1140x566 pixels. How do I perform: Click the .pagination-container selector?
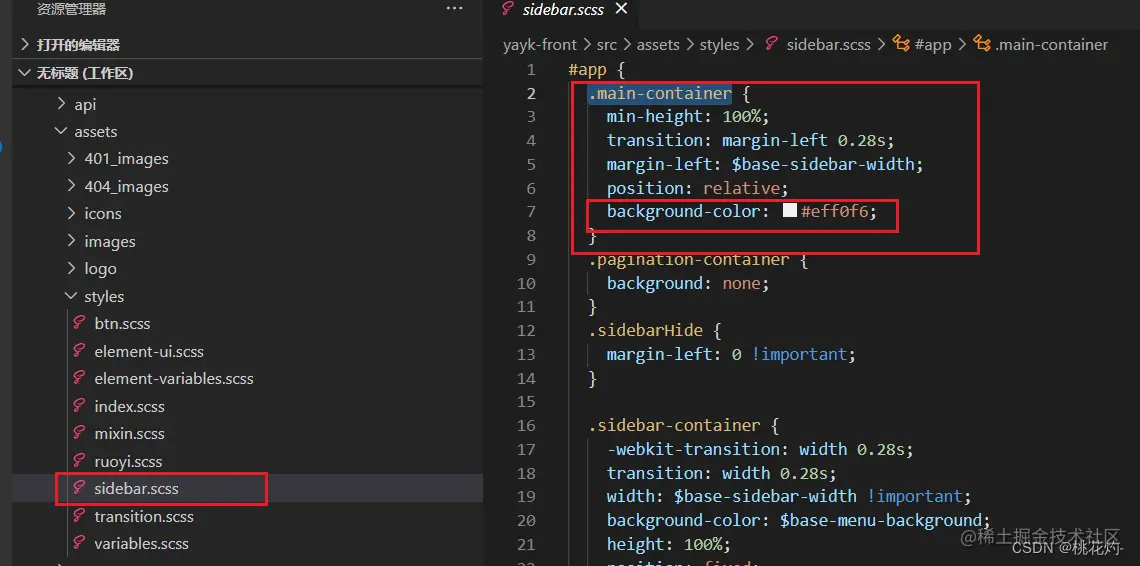(688, 259)
